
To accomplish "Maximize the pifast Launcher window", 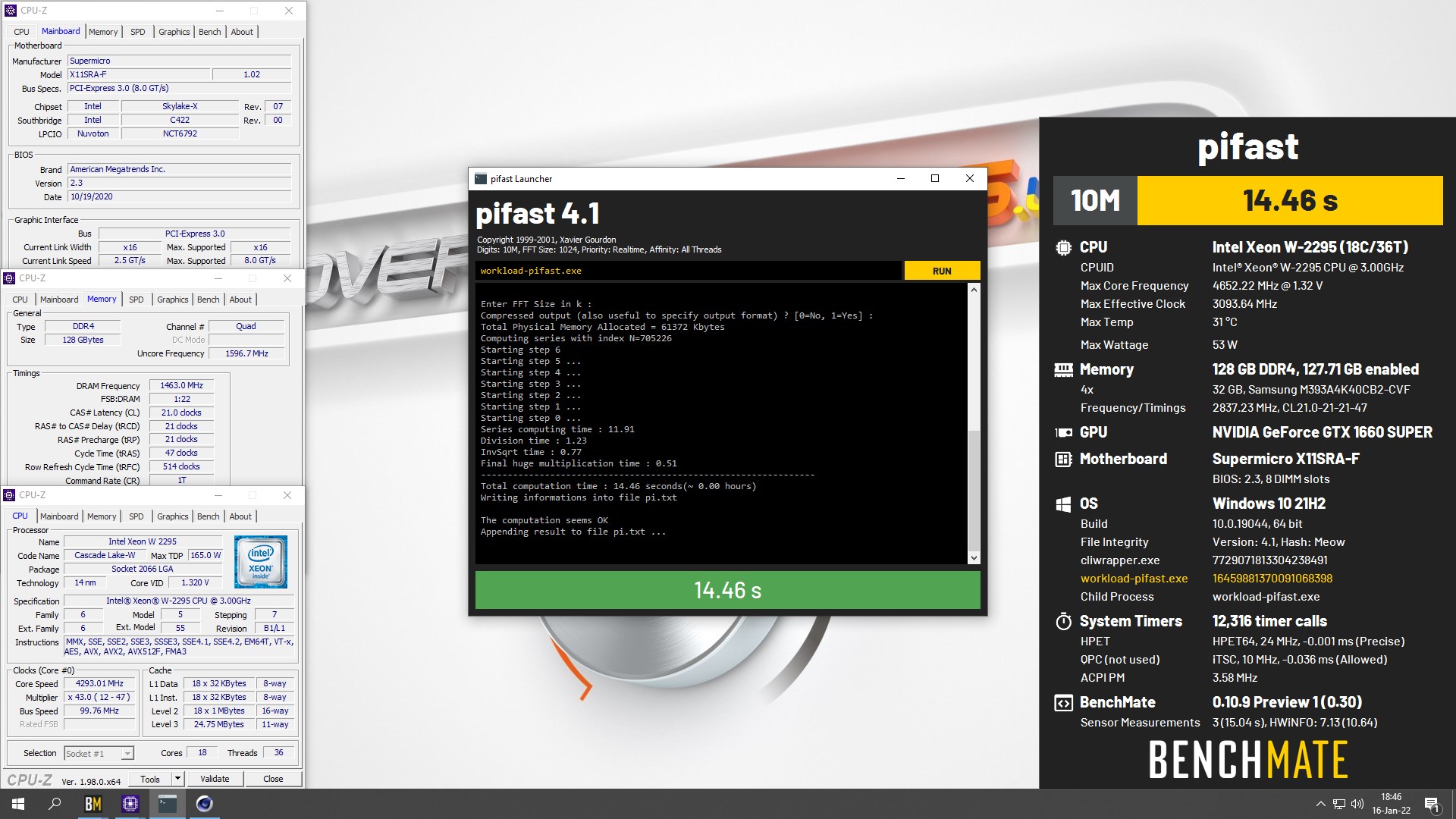I will pyautogui.click(x=935, y=179).
